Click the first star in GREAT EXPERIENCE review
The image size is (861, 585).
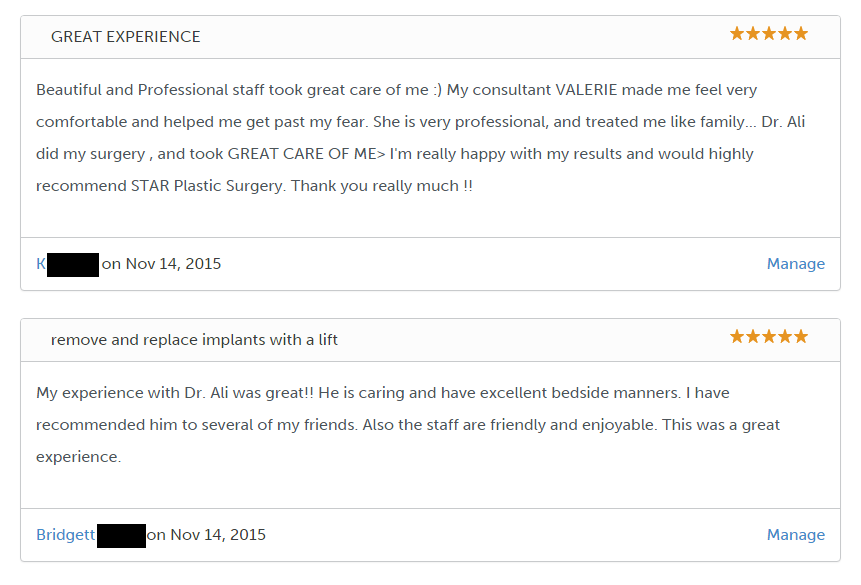point(737,34)
